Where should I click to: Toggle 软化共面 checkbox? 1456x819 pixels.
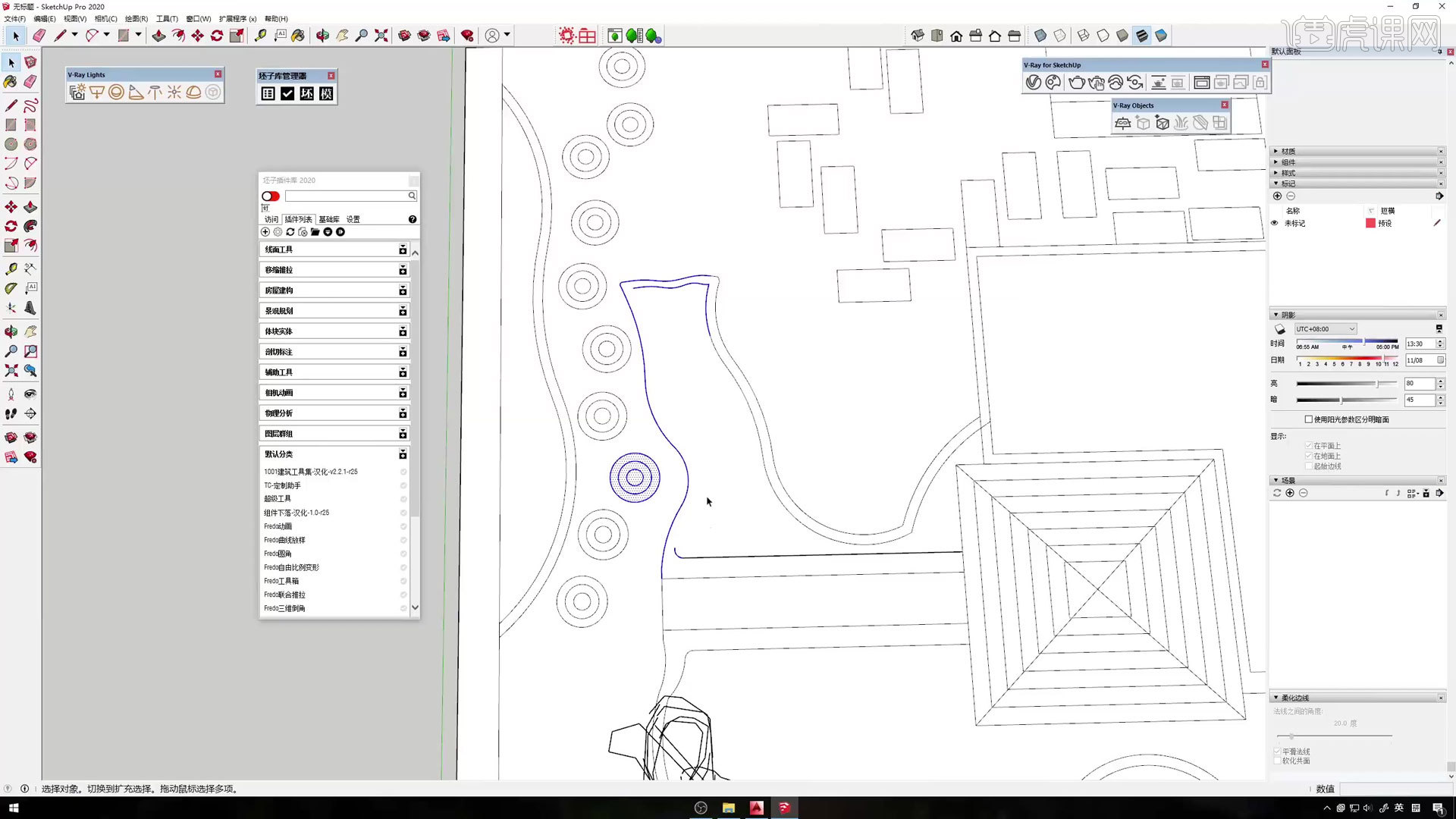[x=1278, y=761]
